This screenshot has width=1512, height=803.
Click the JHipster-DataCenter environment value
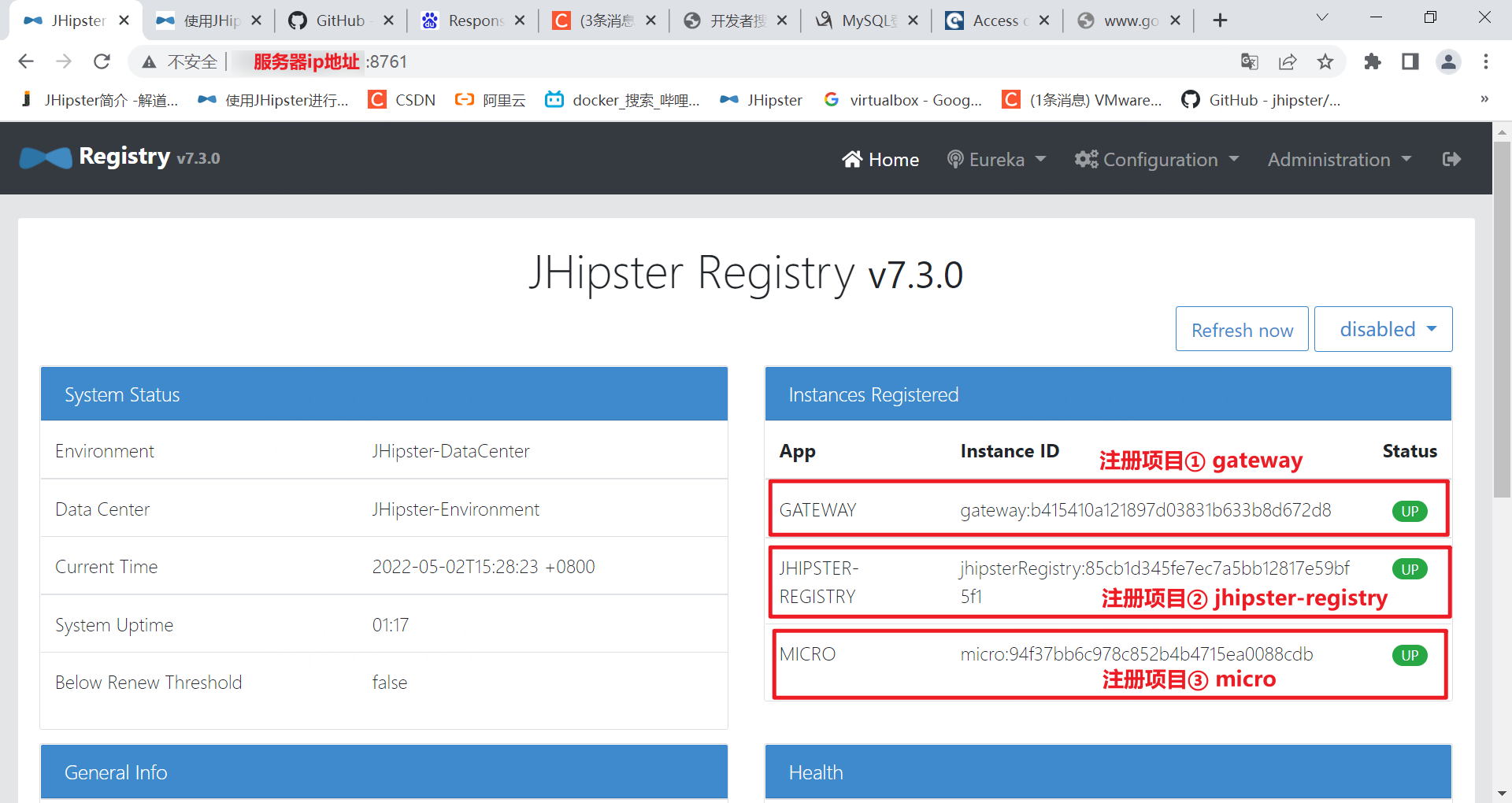click(450, 451)
